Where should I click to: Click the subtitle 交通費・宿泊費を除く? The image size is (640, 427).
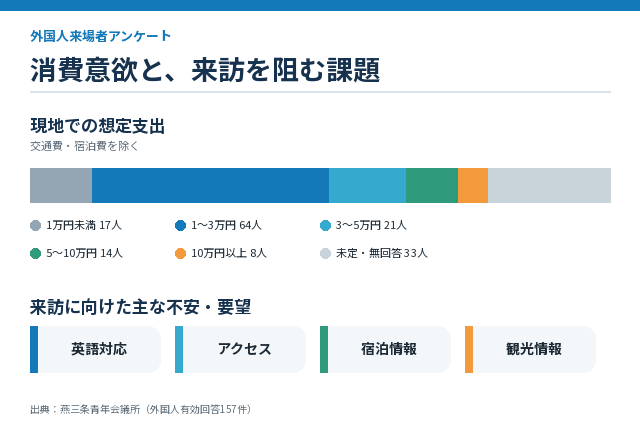[84, 146]
